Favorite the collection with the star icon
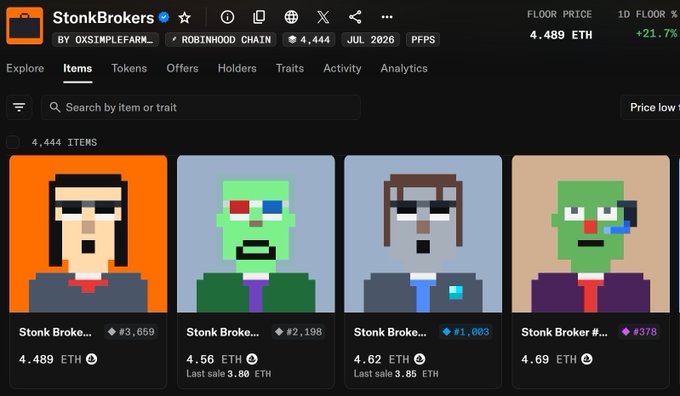This screenshot has height=396, width=680. tap(185, 18)
